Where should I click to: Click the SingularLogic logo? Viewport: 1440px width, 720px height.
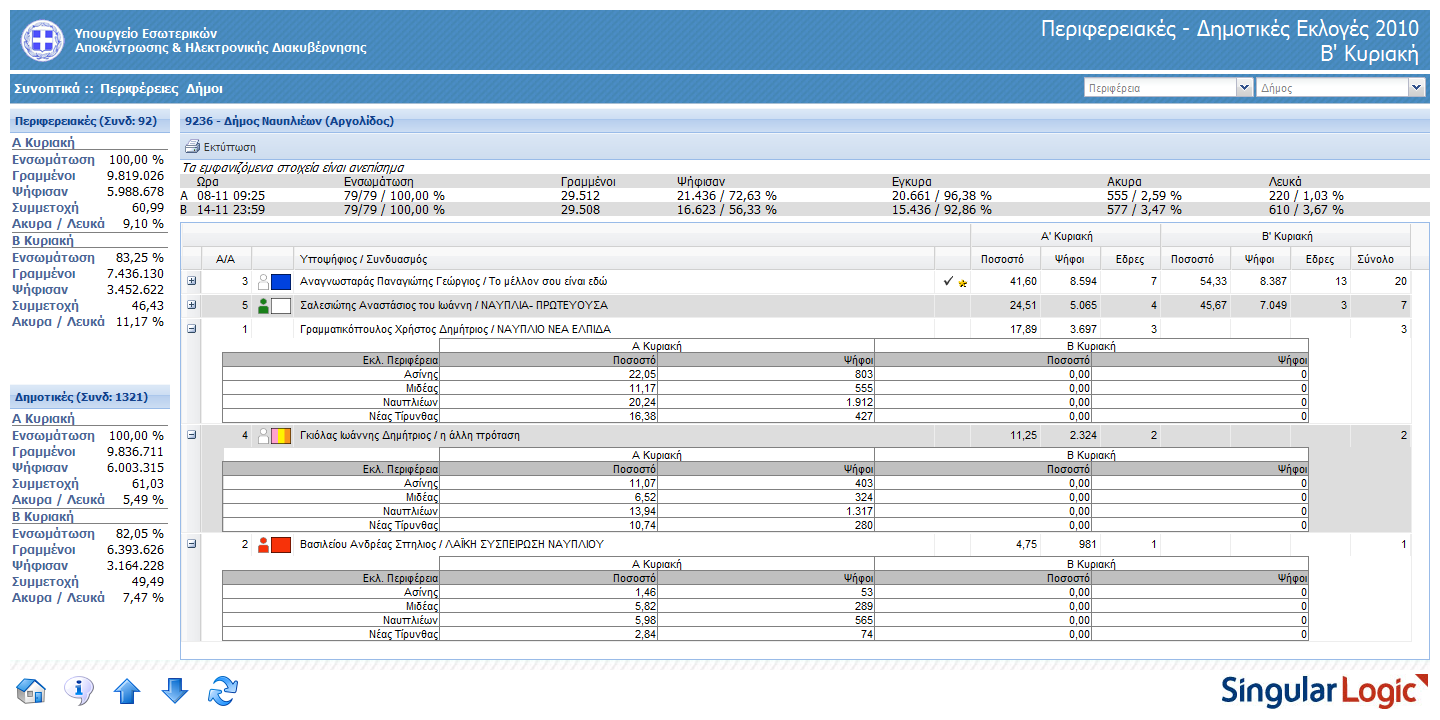coord(1323,690)
